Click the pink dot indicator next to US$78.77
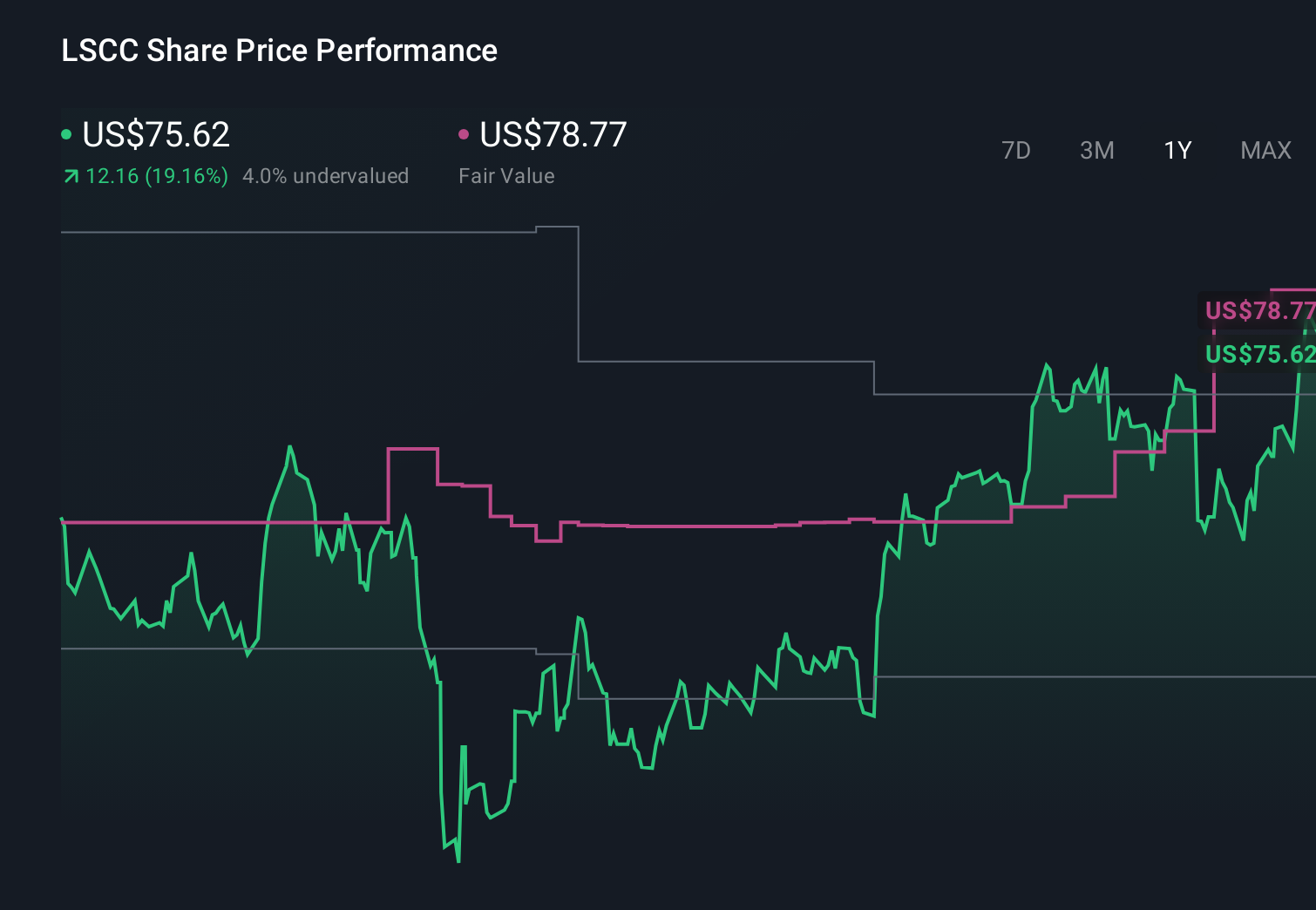This screenshot has width=1316, height=910. [464, 132]
